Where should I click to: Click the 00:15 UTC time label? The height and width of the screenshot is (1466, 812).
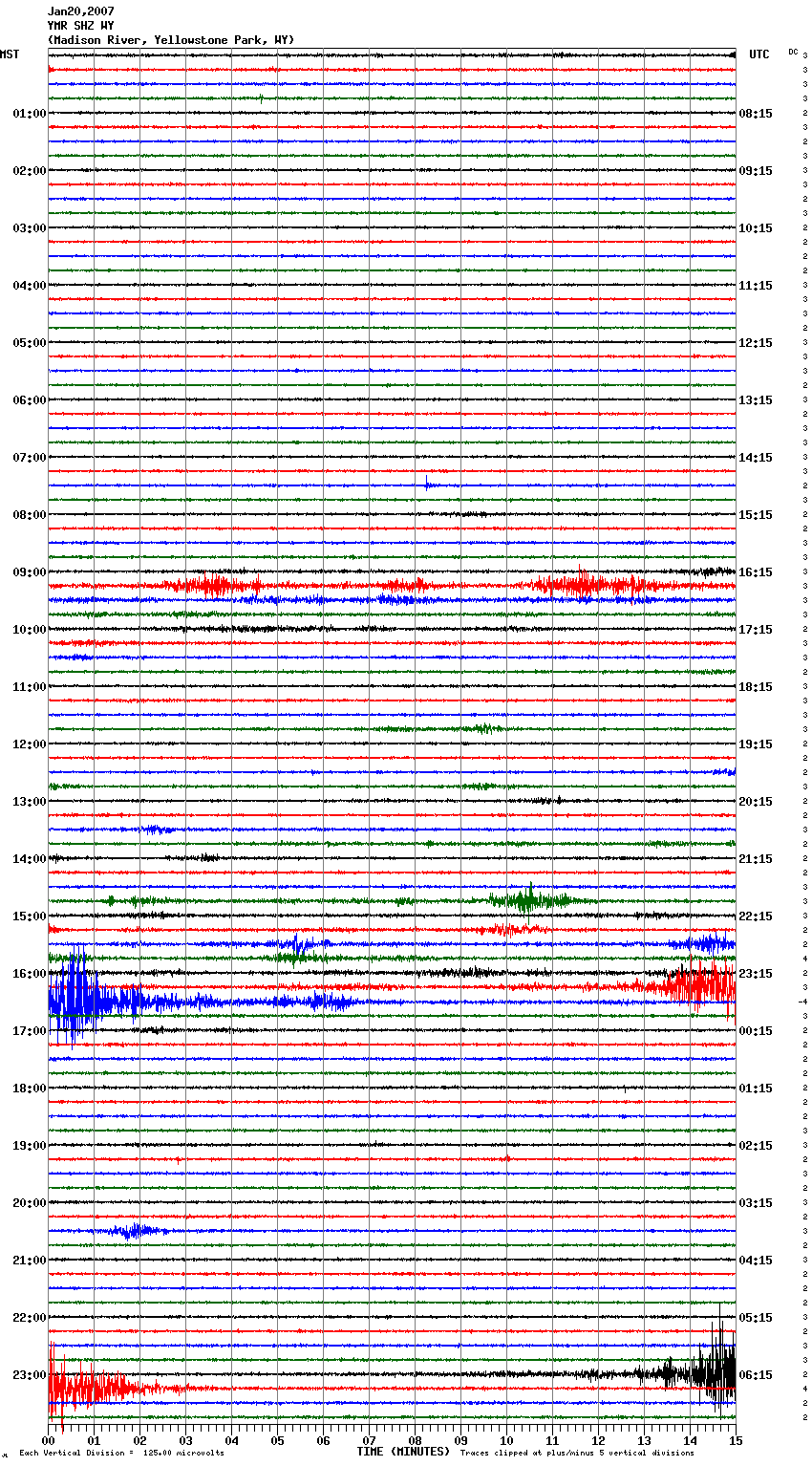[756, 1031]
